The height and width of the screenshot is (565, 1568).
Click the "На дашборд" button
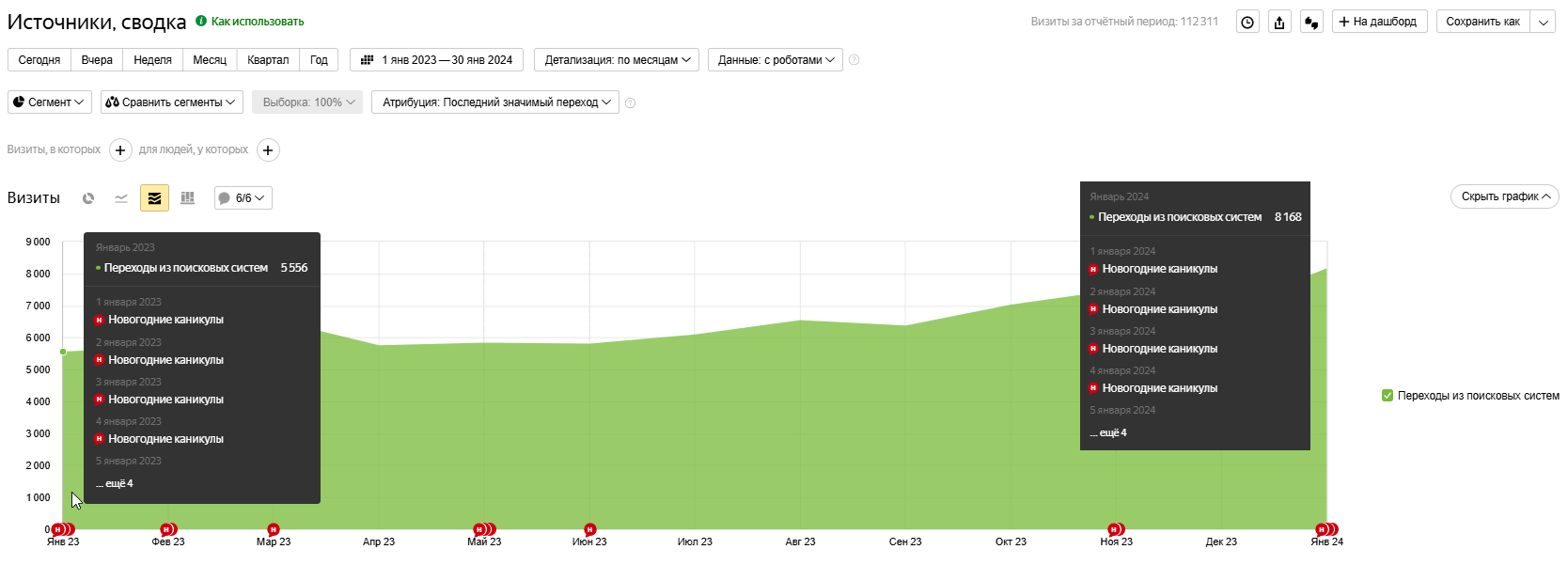1379,22
